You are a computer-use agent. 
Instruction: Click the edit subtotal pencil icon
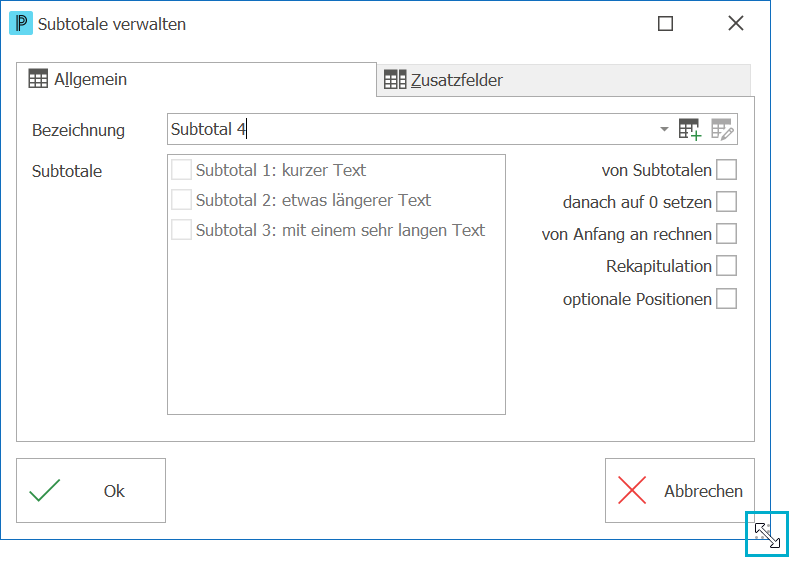722,129
